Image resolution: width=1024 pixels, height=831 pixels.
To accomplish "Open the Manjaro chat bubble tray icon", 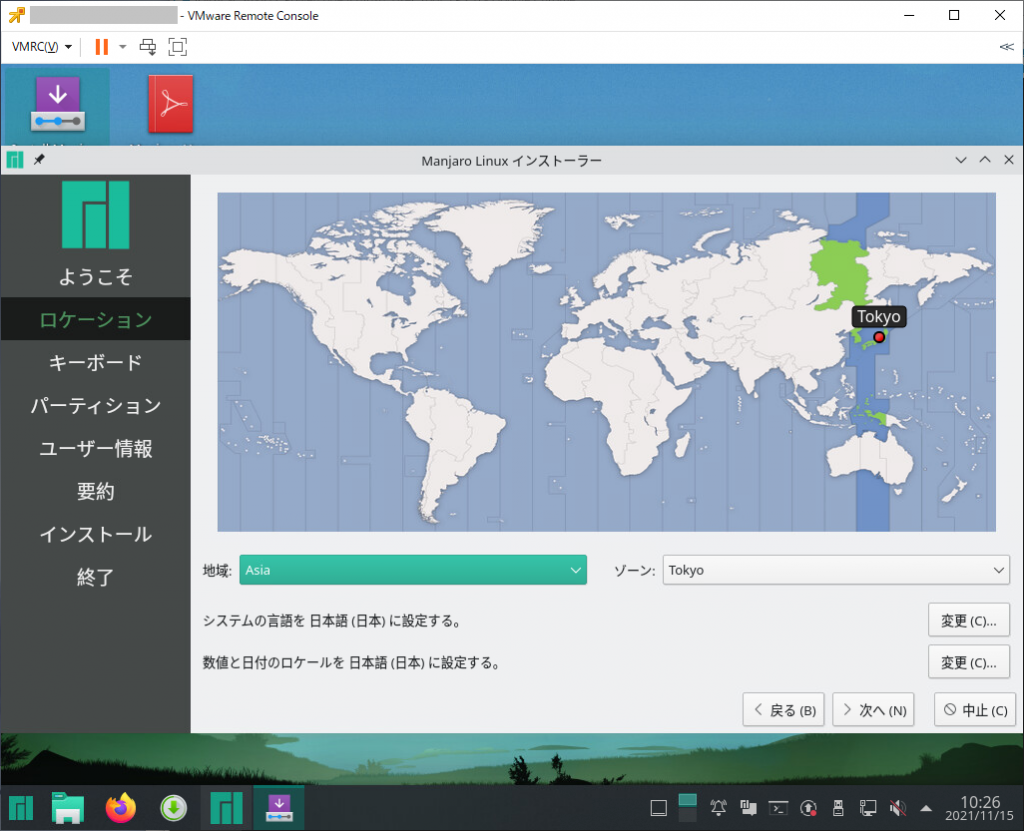I will [x=748, y=808].
